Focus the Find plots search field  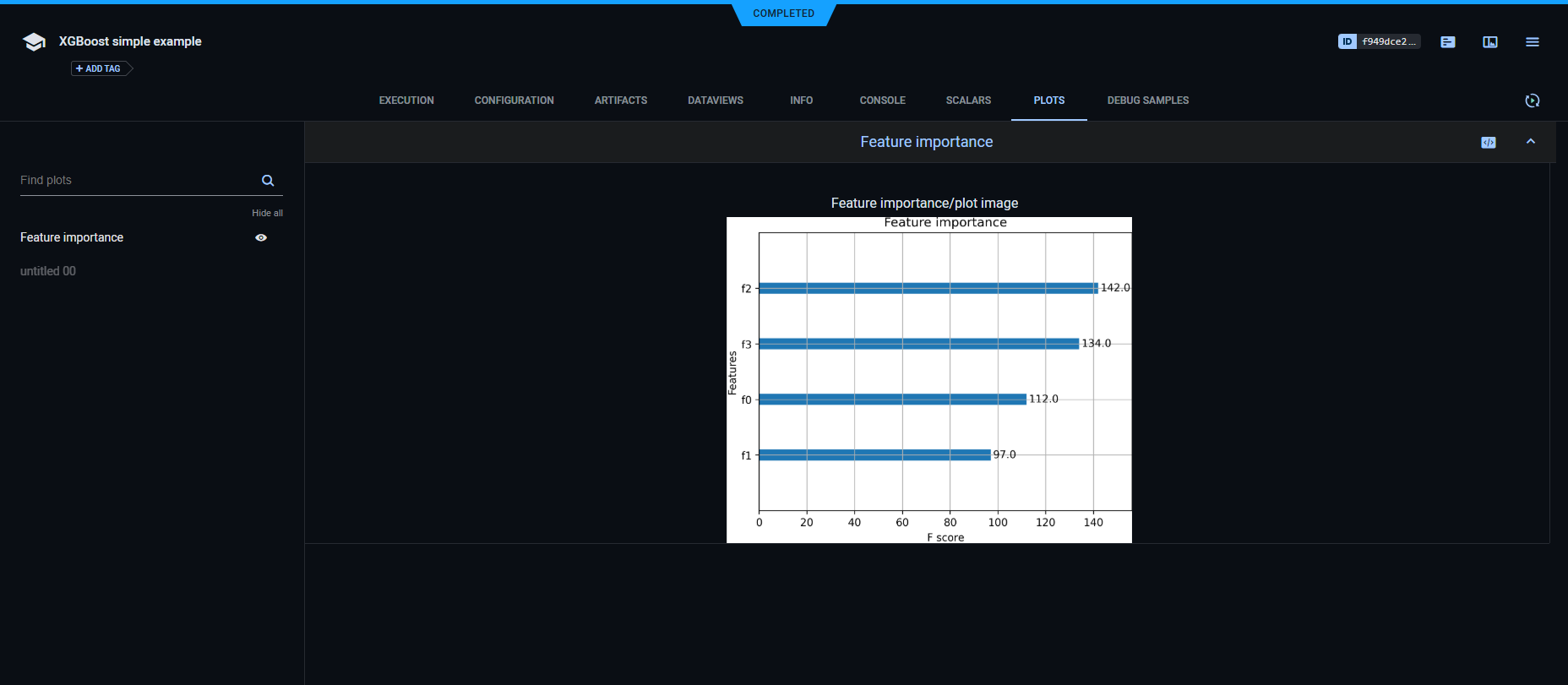point(135,181)
